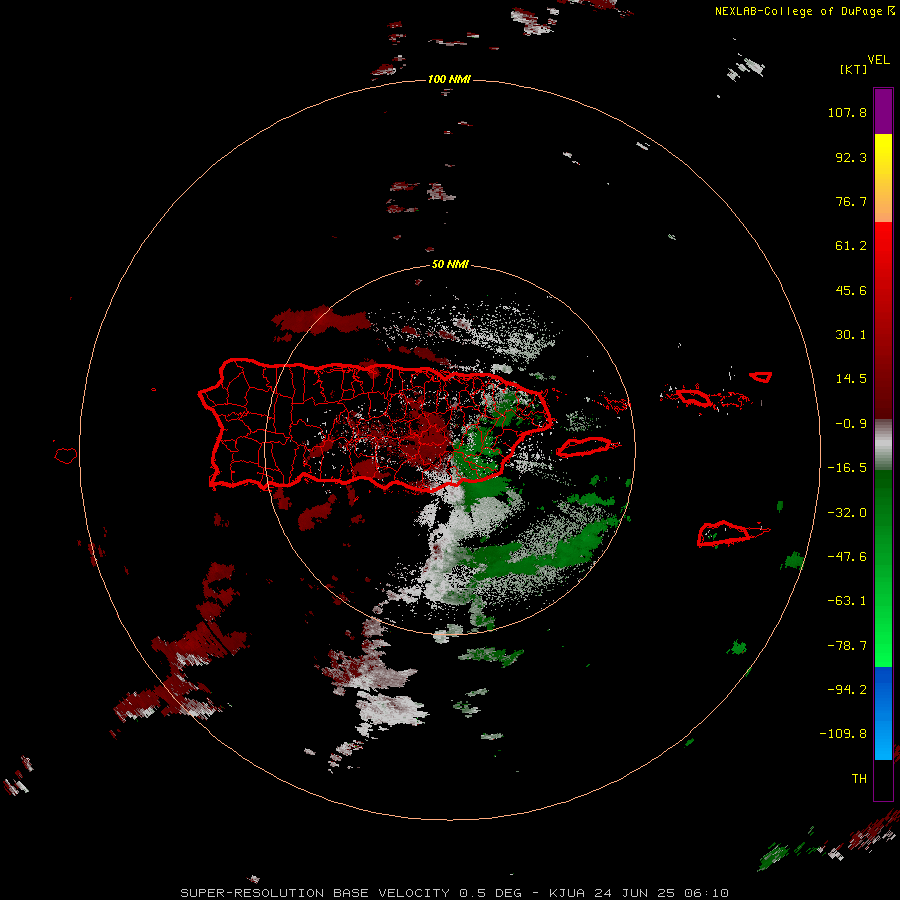Click the 50 NMI range ring label

click(x=450, y=265)
